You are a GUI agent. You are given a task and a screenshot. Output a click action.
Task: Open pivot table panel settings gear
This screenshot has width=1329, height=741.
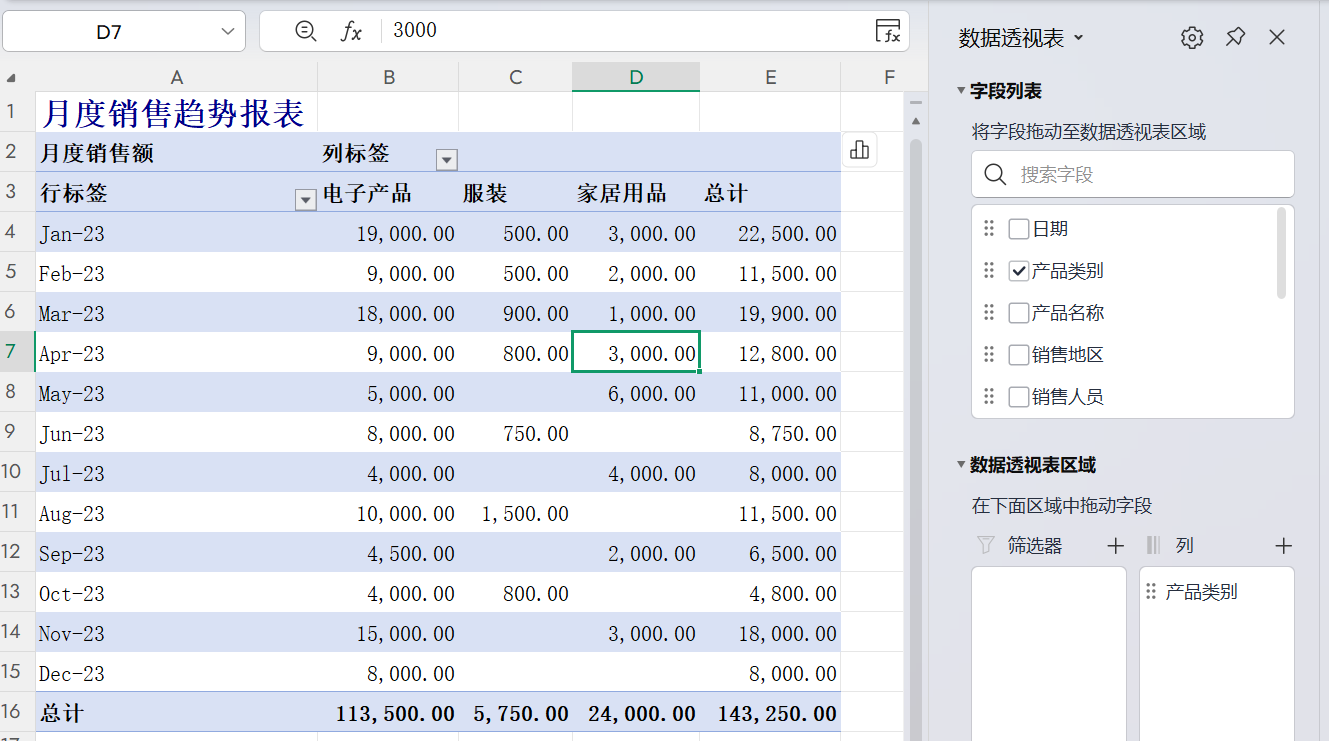click(1192, 38)
